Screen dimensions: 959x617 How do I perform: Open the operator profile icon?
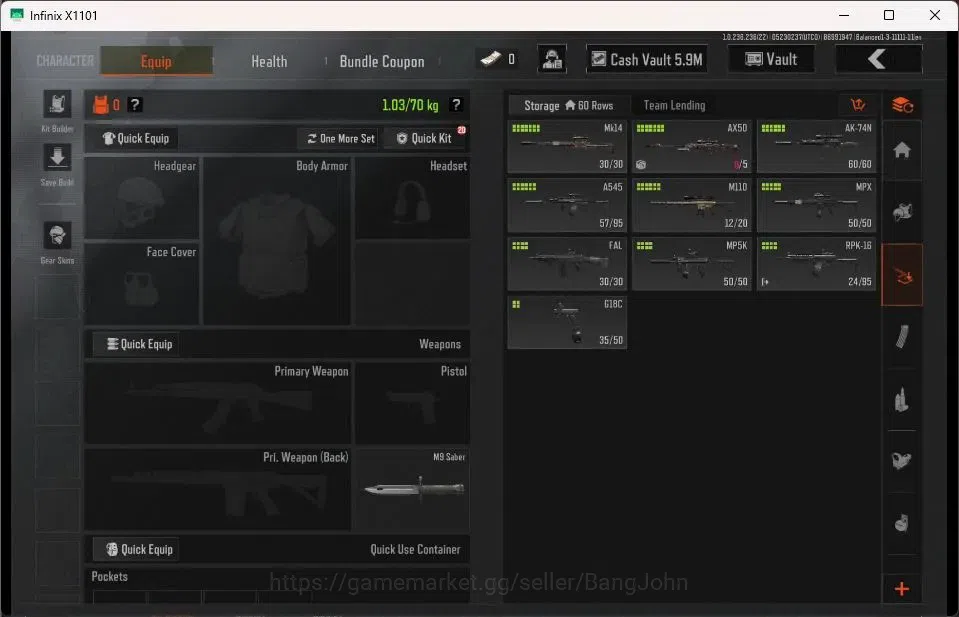(x=552, y=59)
